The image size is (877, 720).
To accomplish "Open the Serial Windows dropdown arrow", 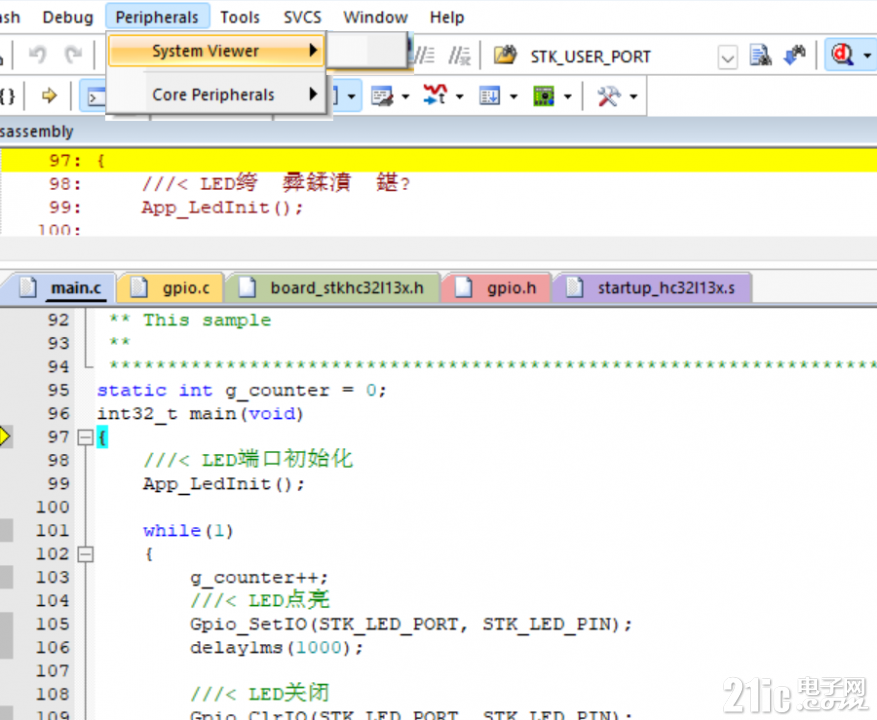I will (x=406, y=97).
